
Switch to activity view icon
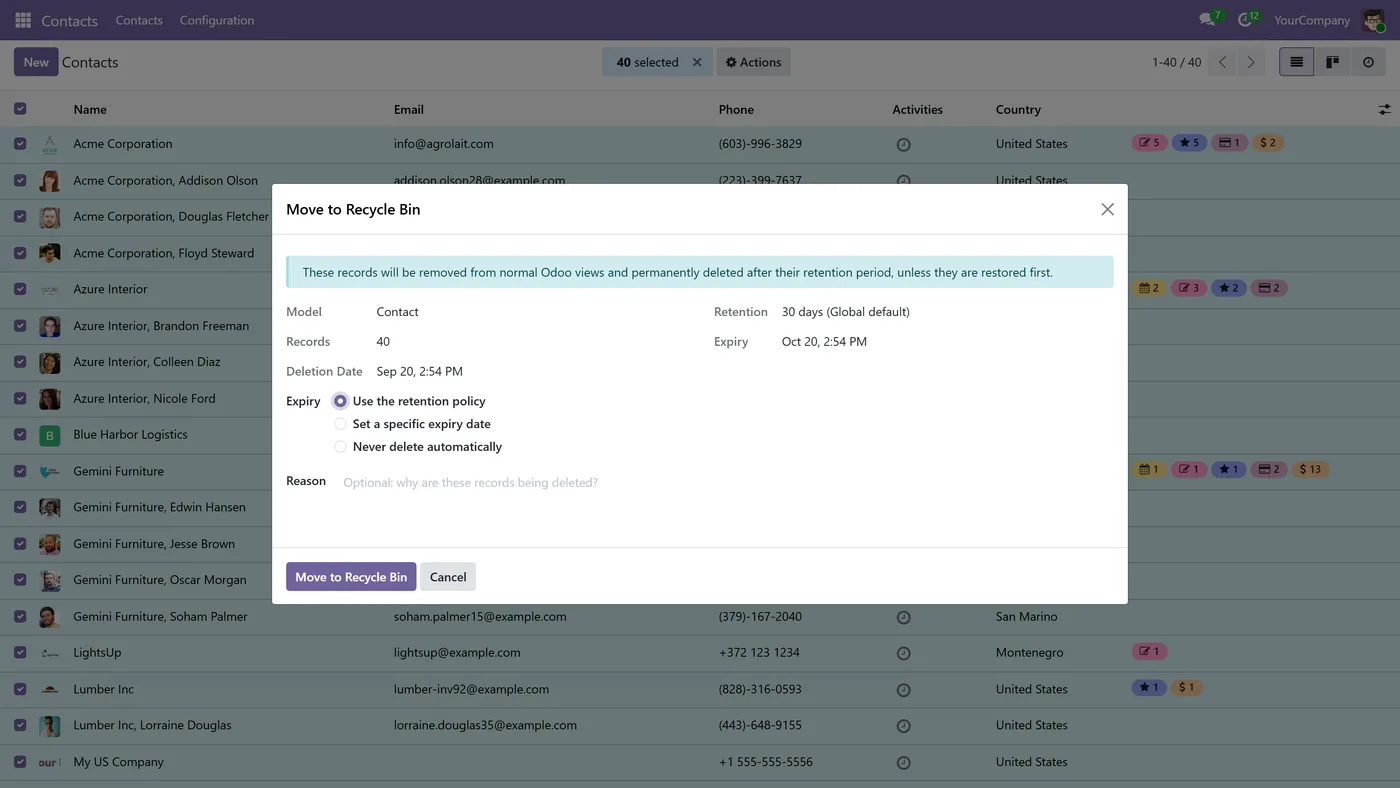click(x=1368, y=62)
